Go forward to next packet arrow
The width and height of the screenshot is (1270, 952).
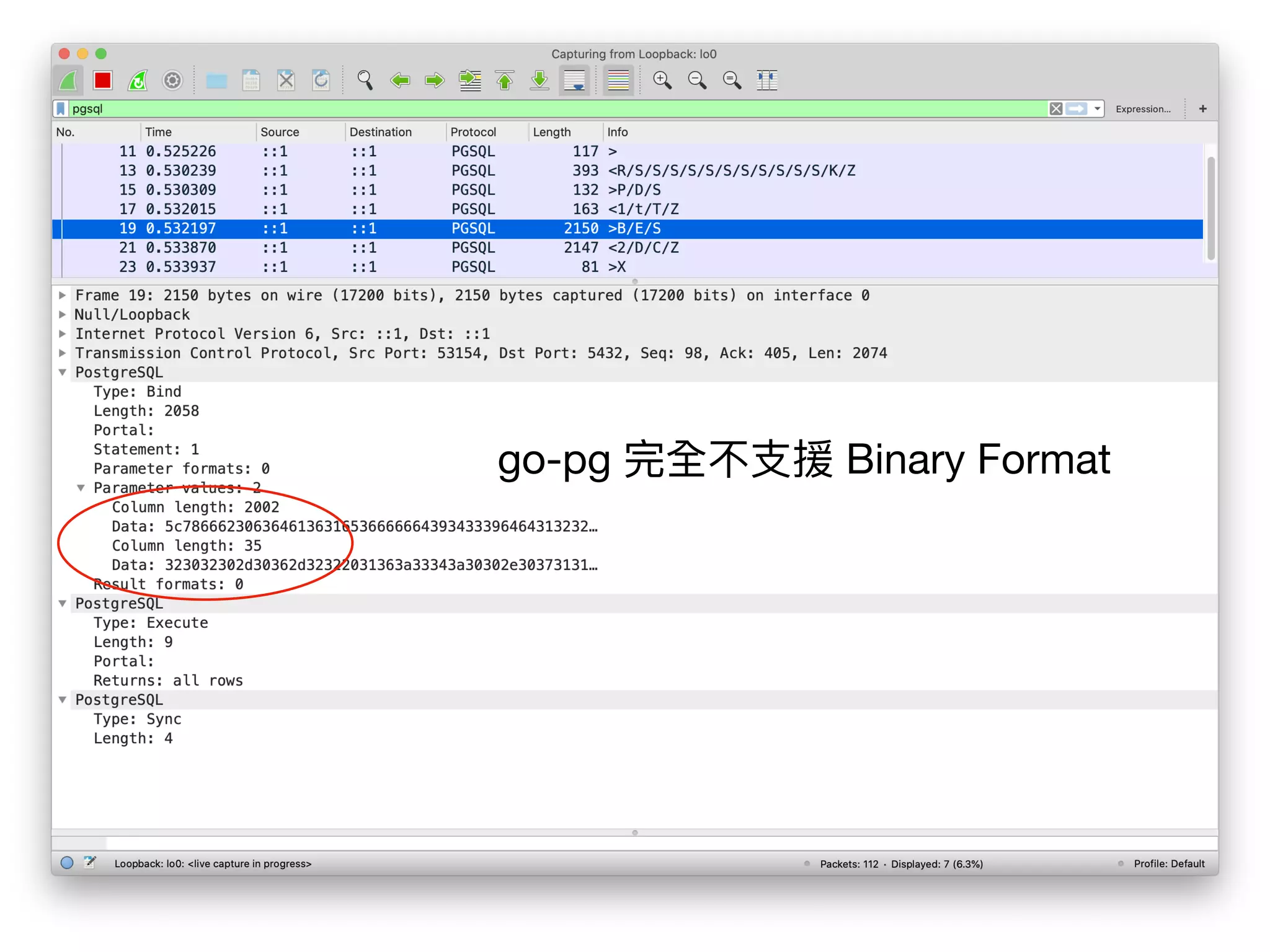[x=435, y=81]
